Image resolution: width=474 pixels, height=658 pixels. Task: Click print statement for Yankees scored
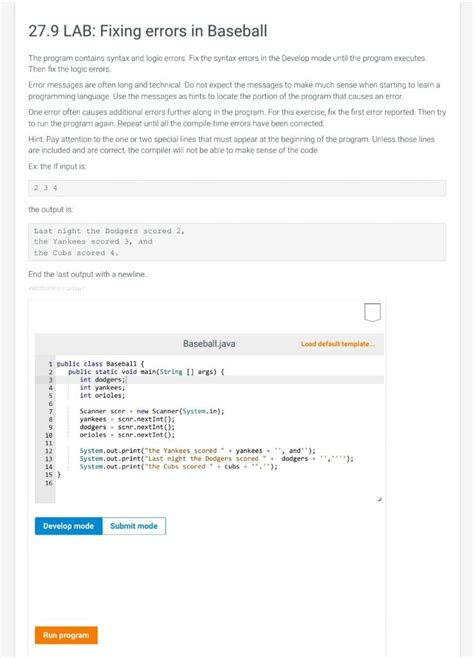point(197,451)
